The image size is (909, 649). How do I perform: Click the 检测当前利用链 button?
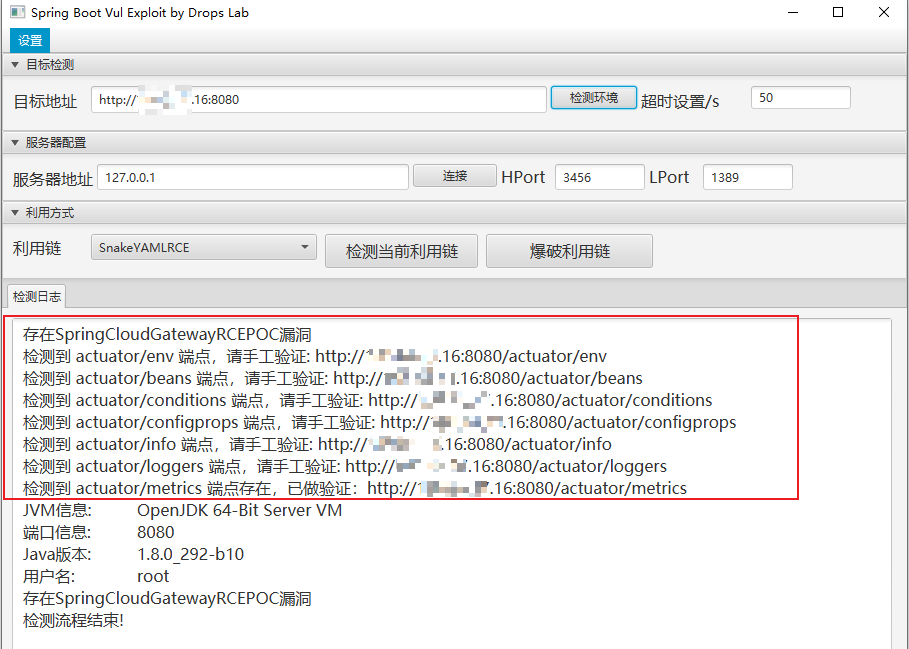401,251
